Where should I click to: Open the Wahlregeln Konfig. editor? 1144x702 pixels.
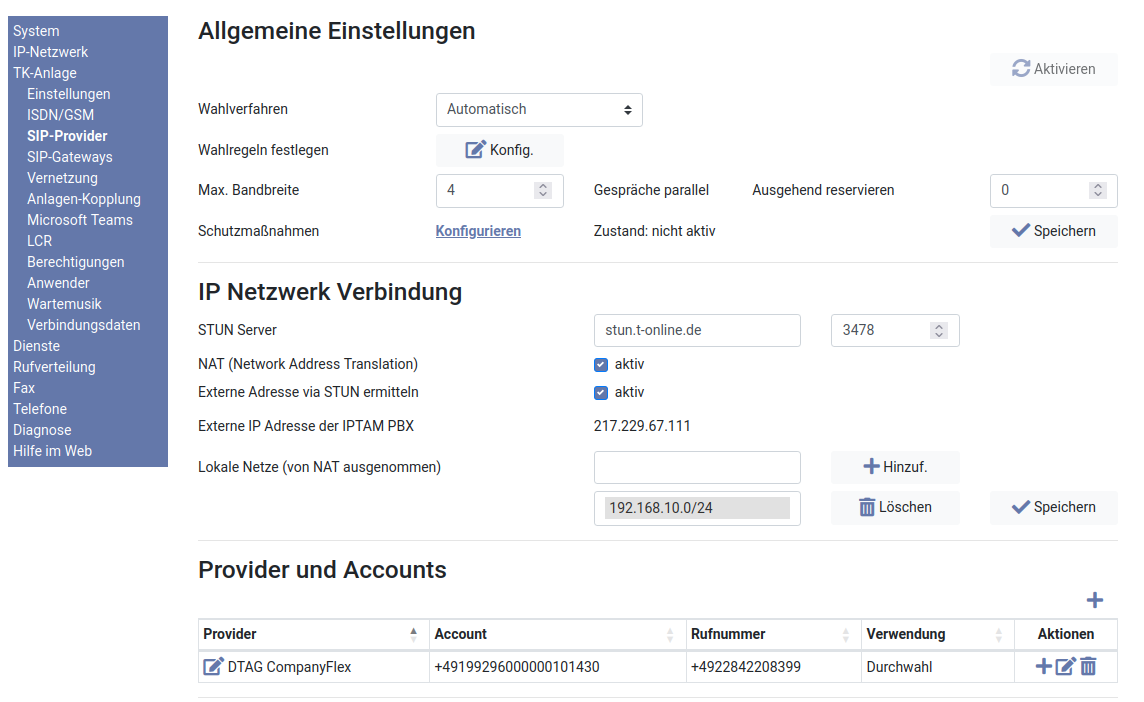[500, 150]
